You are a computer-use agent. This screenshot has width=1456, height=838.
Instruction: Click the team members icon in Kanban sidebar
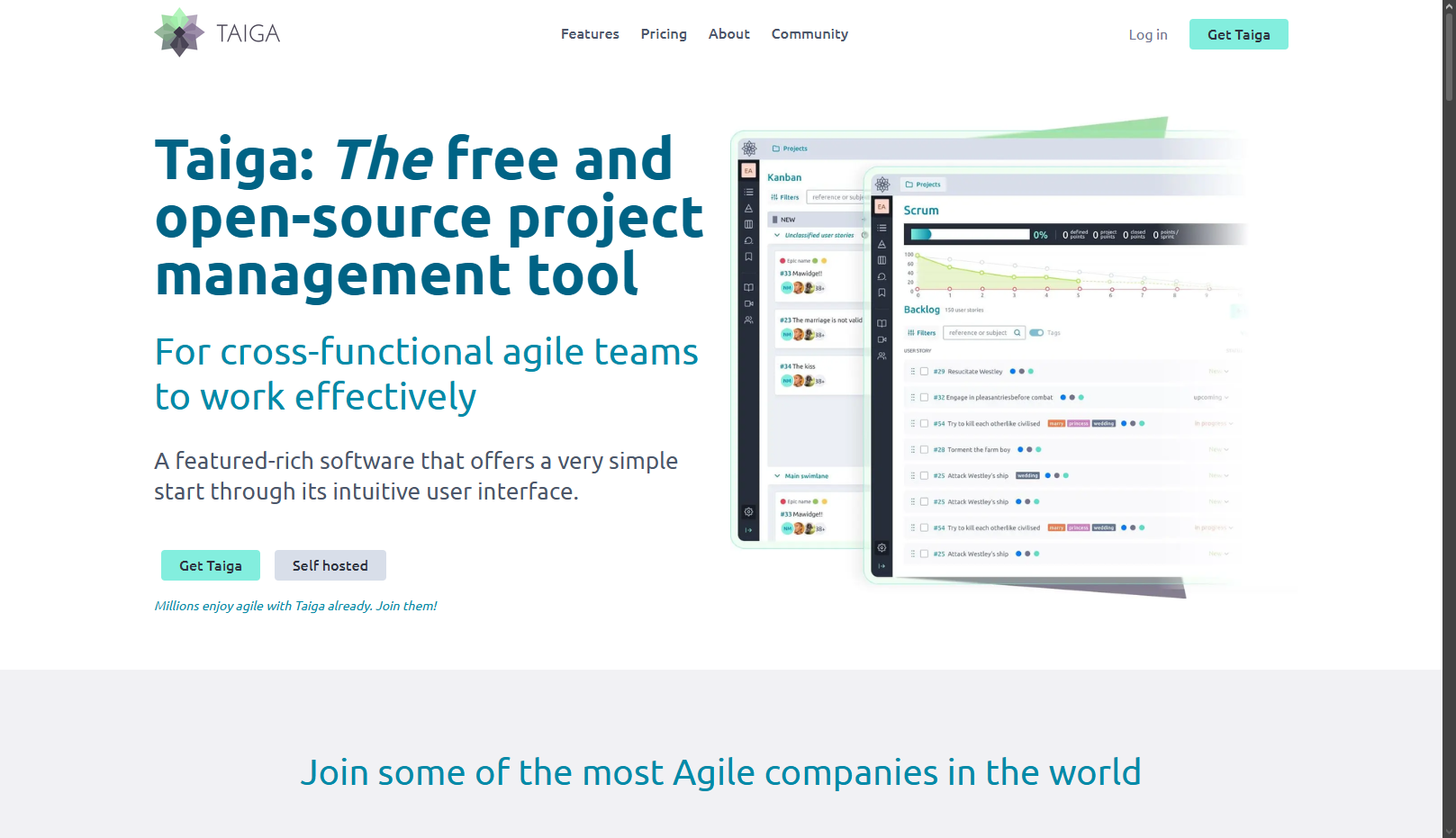(748, 320)
